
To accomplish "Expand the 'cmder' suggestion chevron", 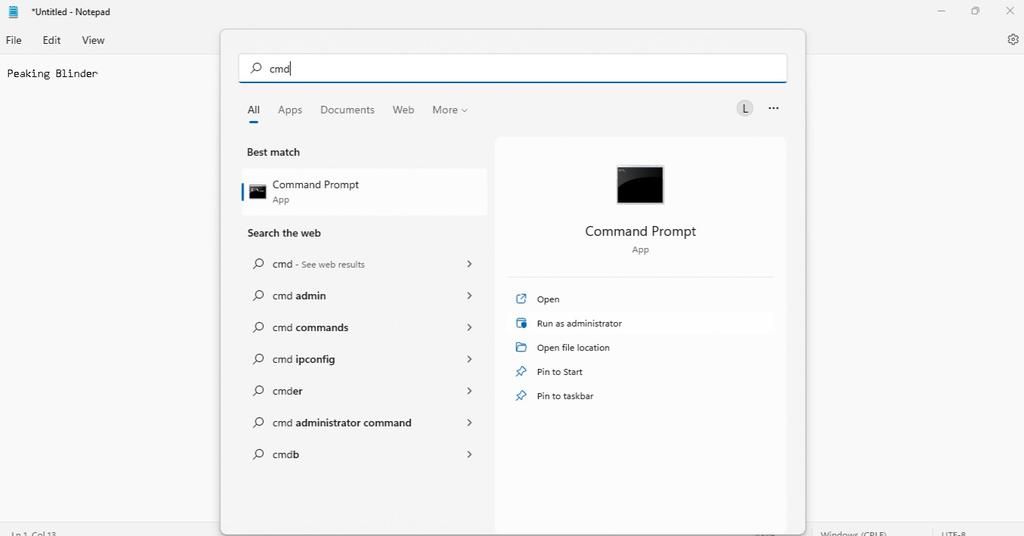I will pyautogui.click(x=469, y=391).
